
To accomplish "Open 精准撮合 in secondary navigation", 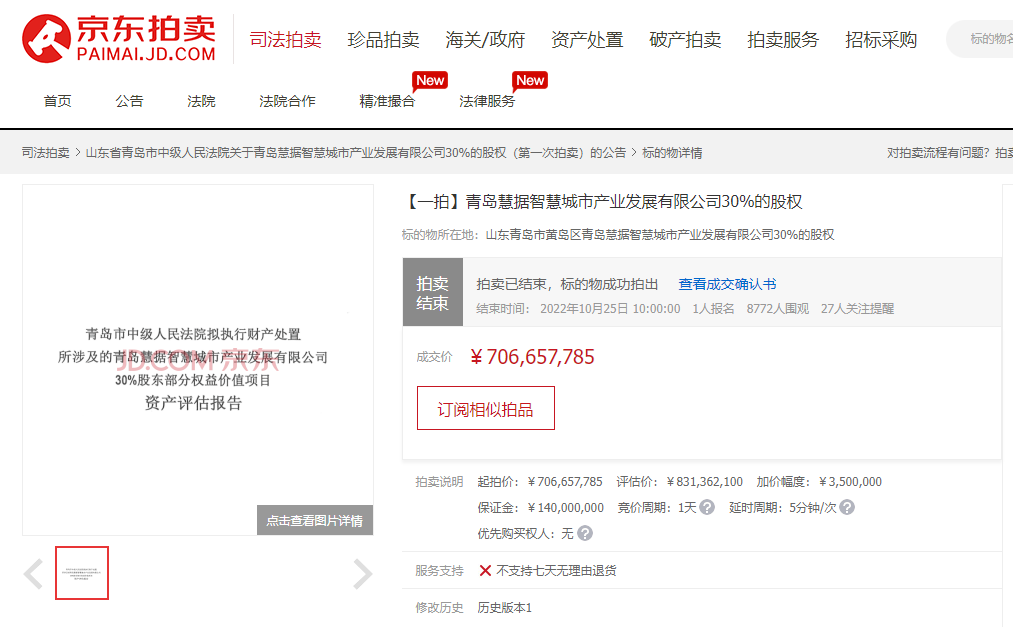I will click(387, 101).
